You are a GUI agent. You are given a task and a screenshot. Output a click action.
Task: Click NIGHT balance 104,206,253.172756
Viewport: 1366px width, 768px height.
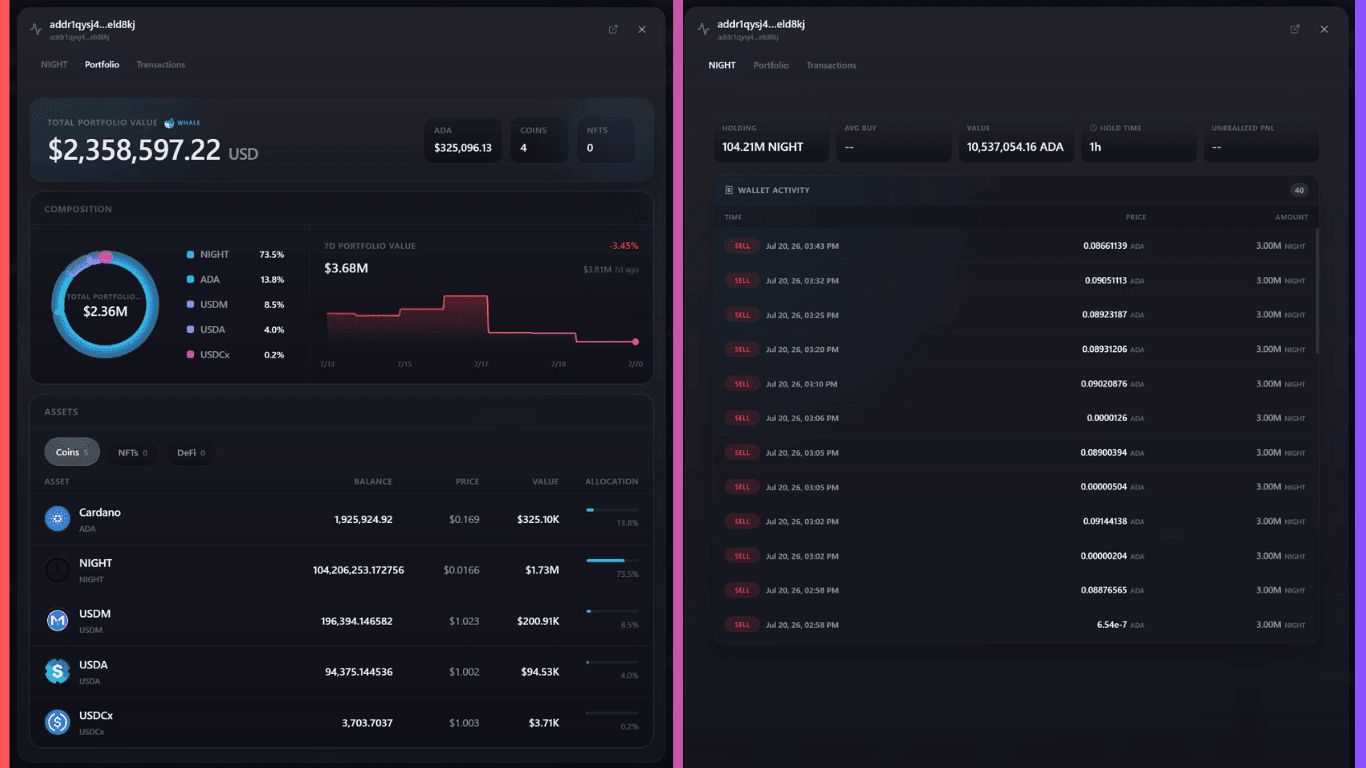pos(358,570)
